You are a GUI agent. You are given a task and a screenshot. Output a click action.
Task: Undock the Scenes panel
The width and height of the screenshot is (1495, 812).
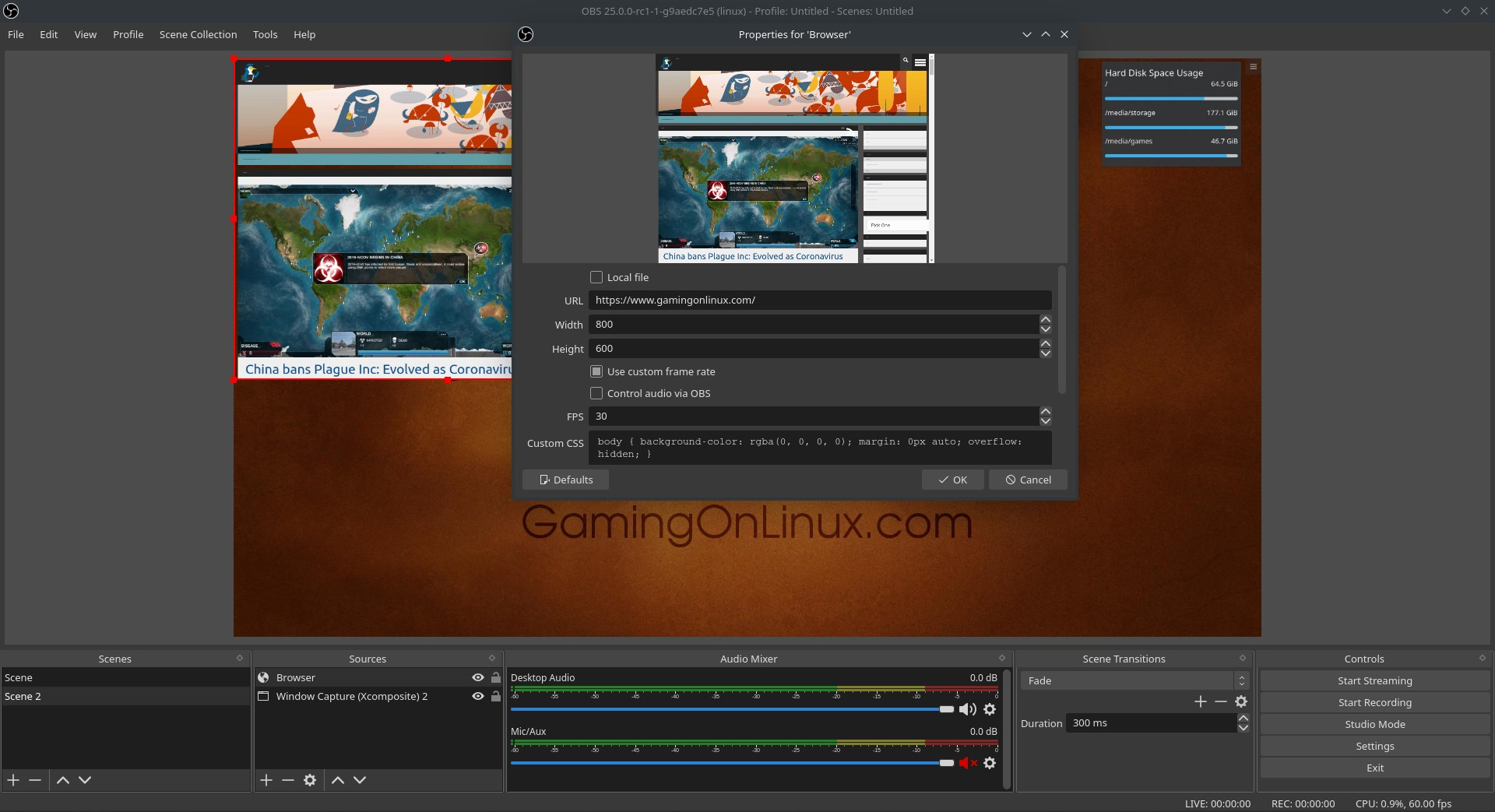coord(240,658)
